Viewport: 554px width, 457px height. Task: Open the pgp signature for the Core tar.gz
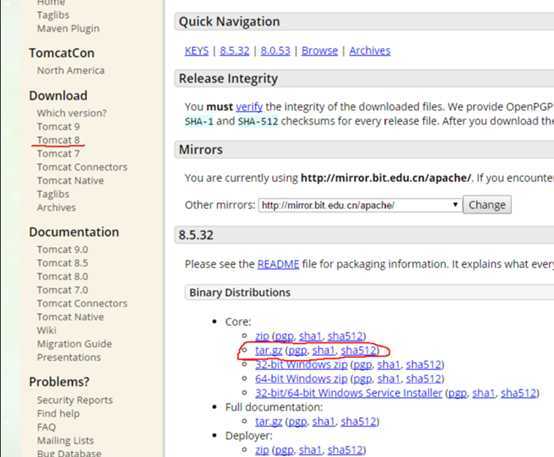click(297, 350)
